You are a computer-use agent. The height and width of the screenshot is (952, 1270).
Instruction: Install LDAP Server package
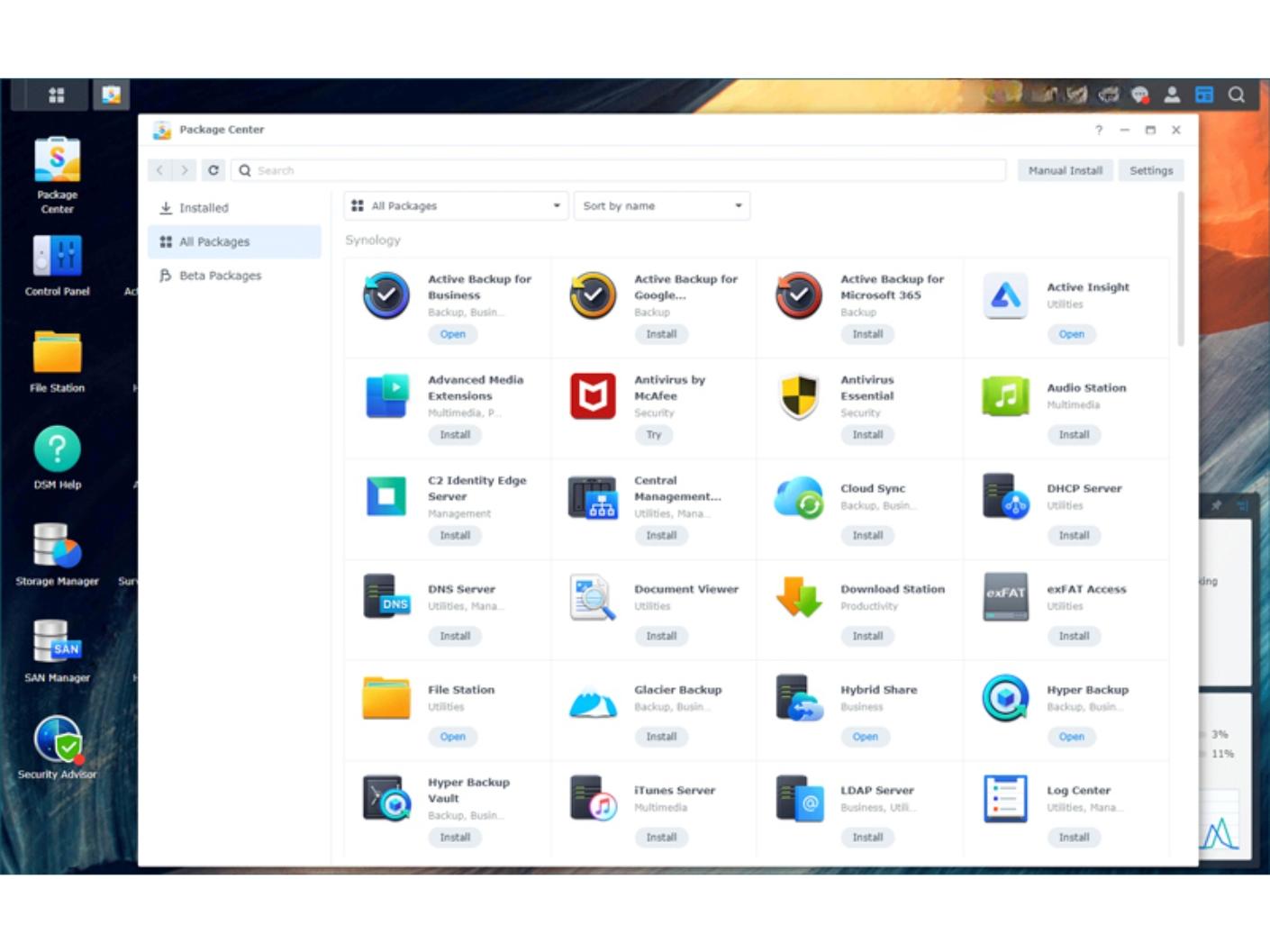tap(867, 838)
